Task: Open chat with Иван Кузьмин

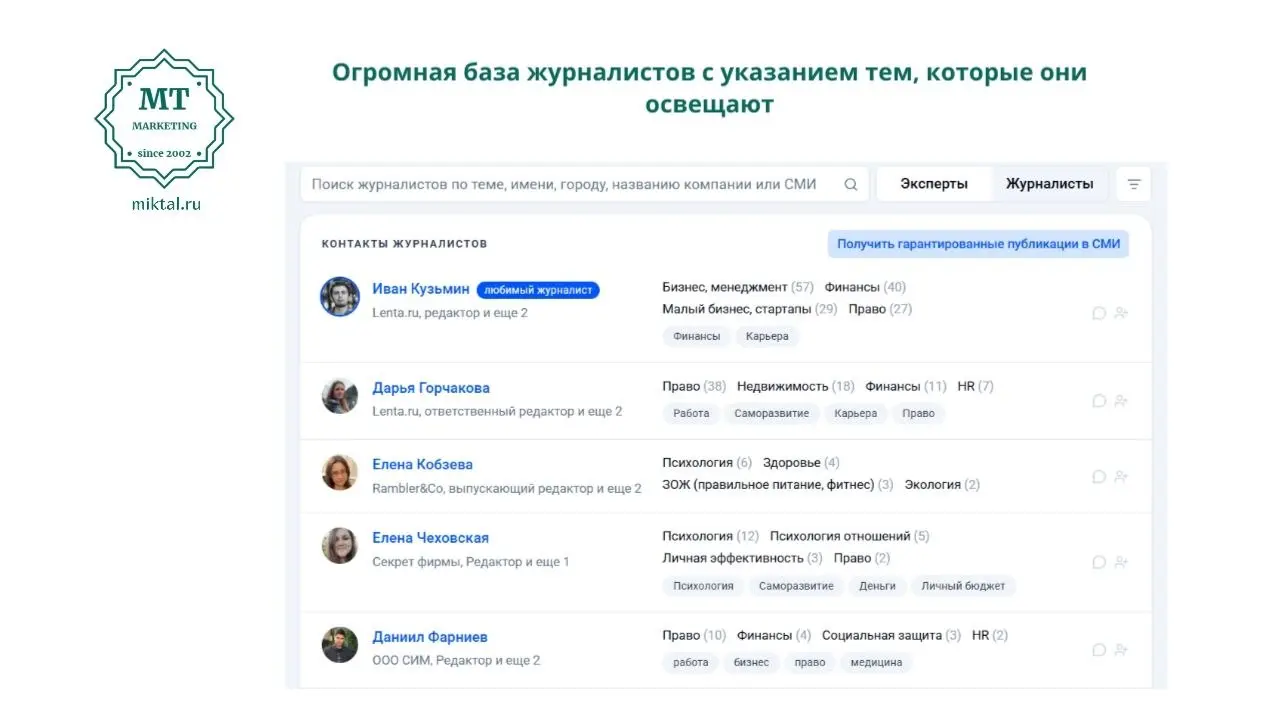Action: 1099,313
